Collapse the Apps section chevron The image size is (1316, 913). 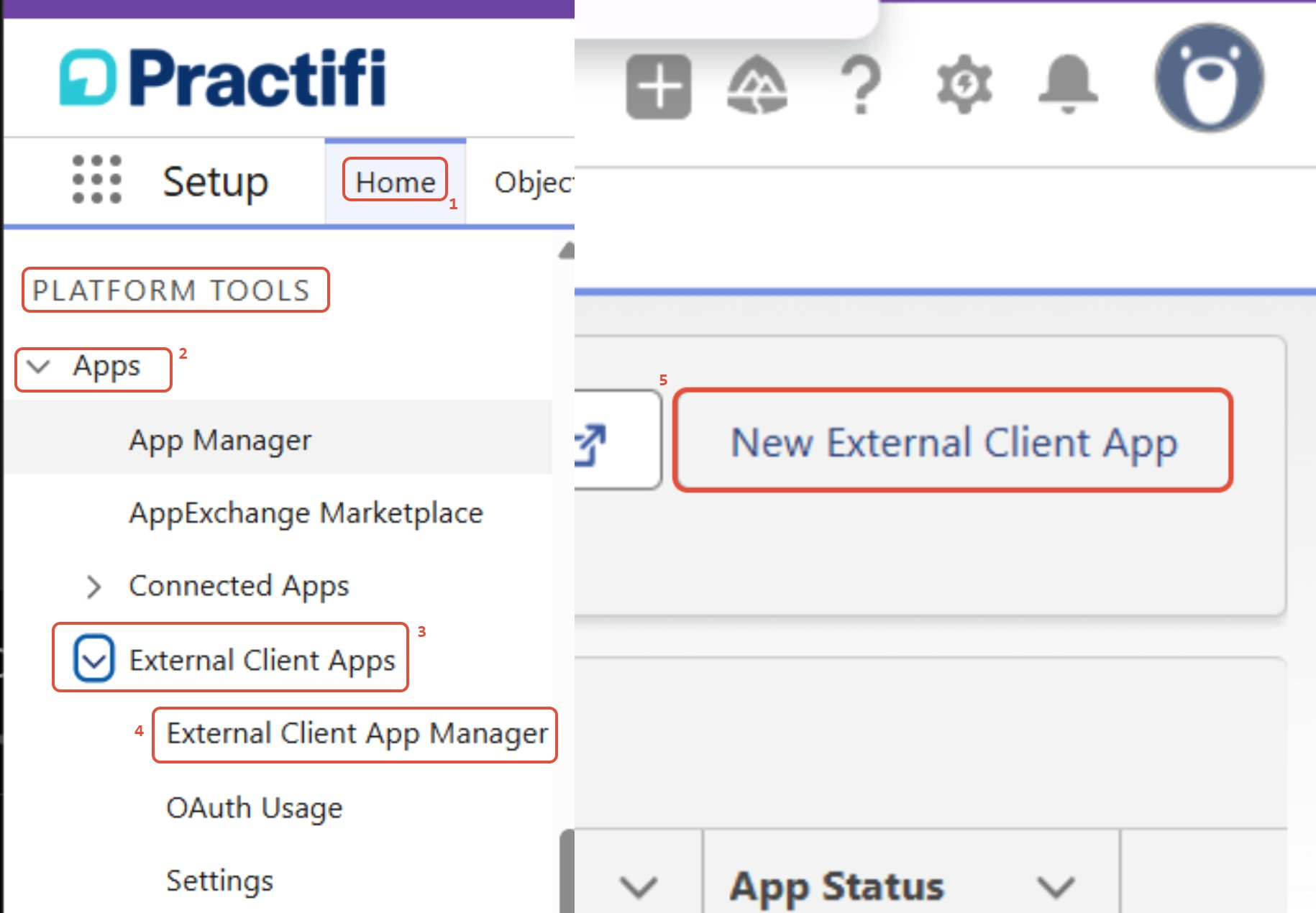coord(38,367)
